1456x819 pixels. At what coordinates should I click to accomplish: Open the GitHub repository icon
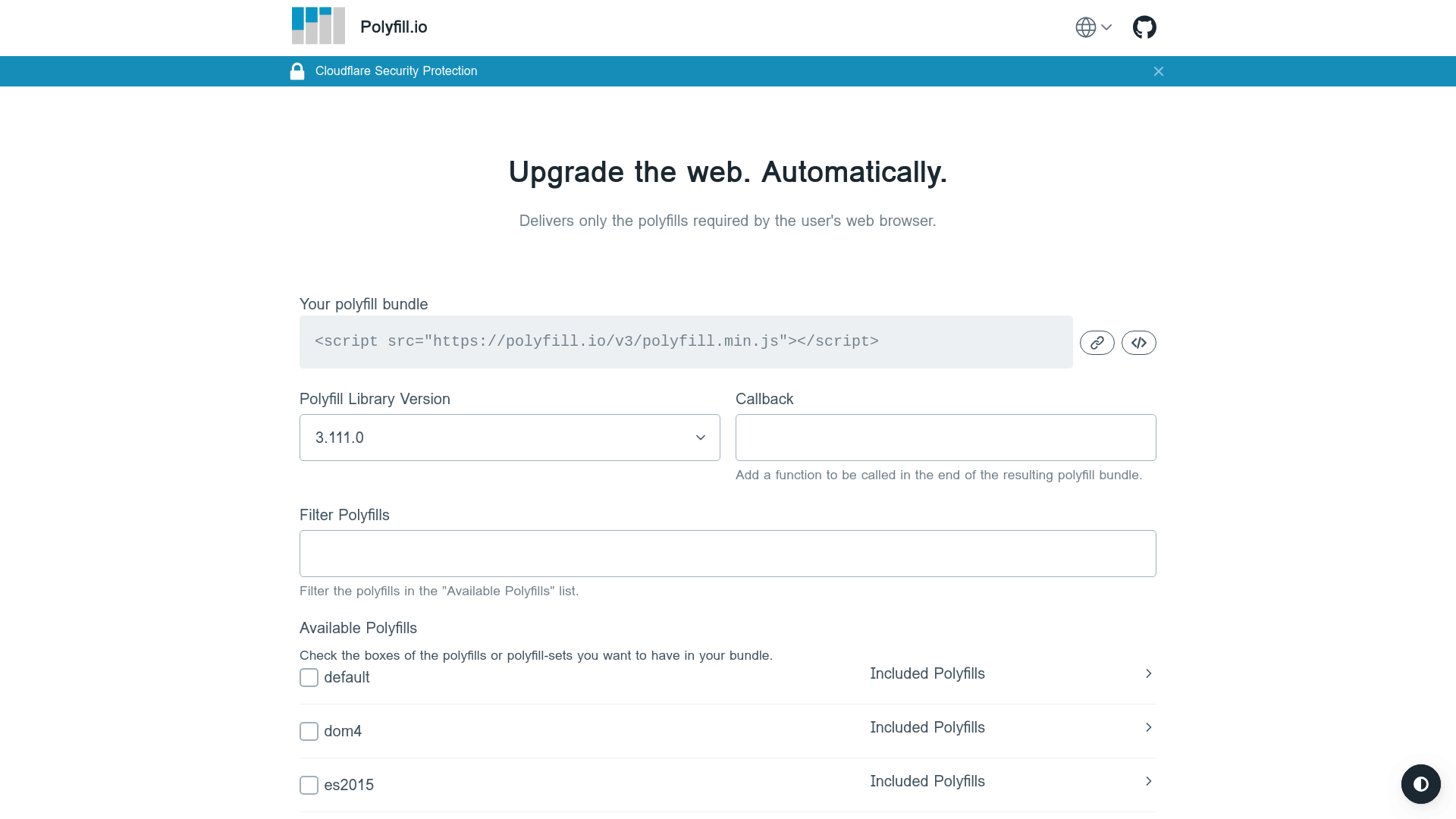click(x=1144, y=27)
